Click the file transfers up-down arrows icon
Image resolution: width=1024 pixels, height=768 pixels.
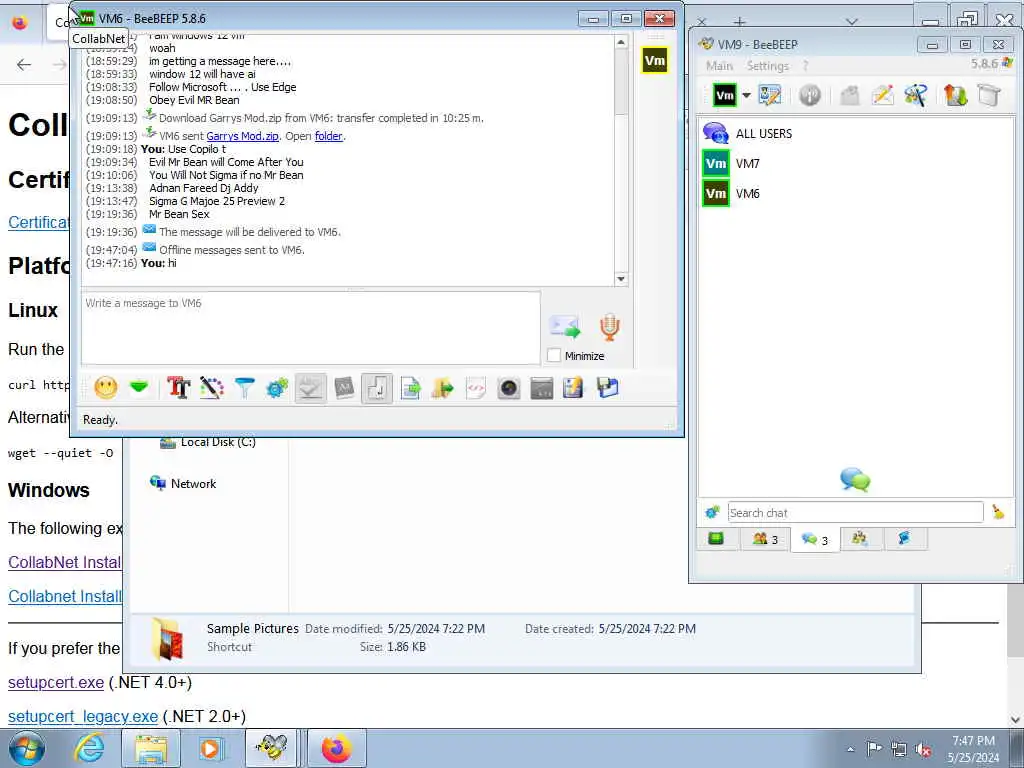955,95
